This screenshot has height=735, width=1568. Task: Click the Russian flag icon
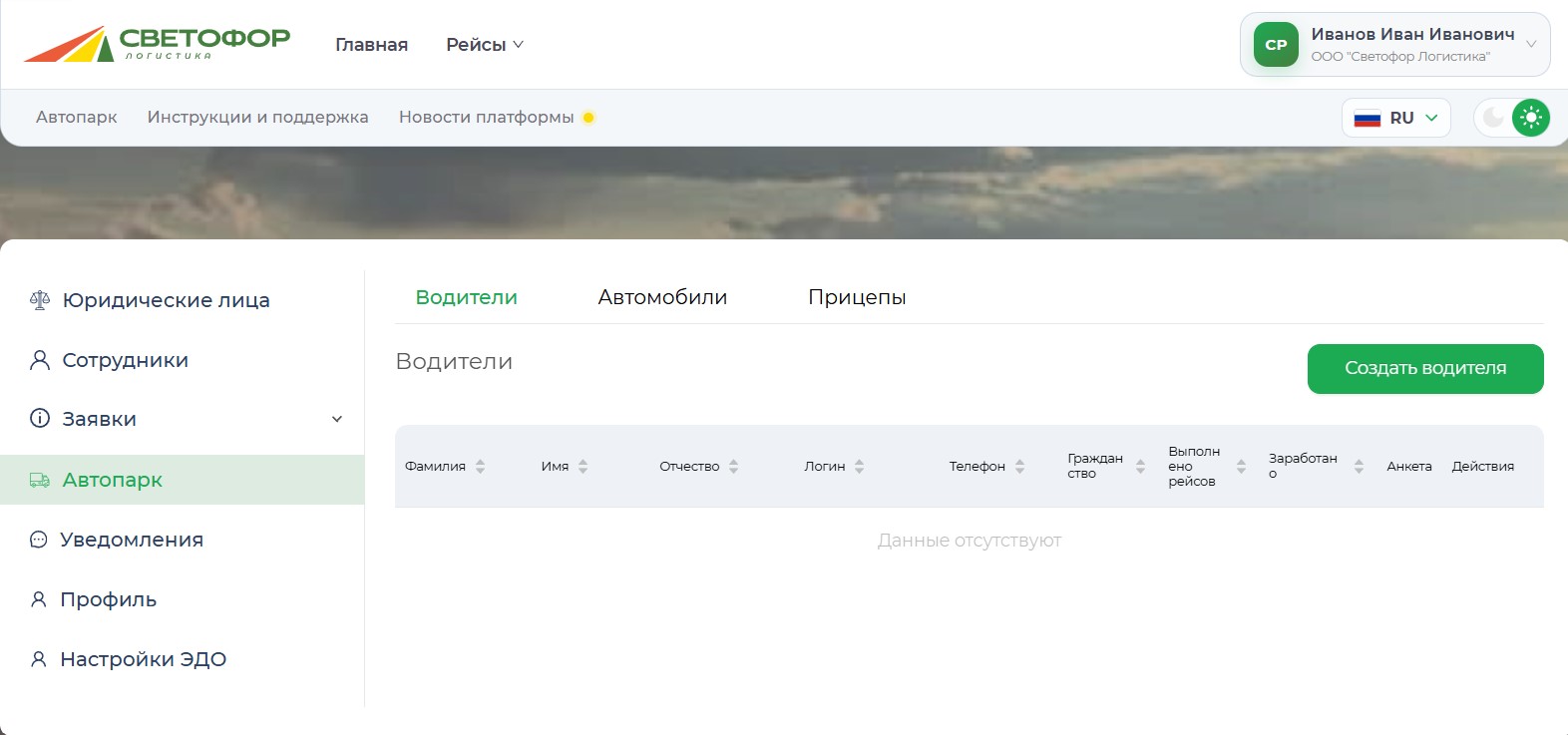click(x=1368, y=118)
